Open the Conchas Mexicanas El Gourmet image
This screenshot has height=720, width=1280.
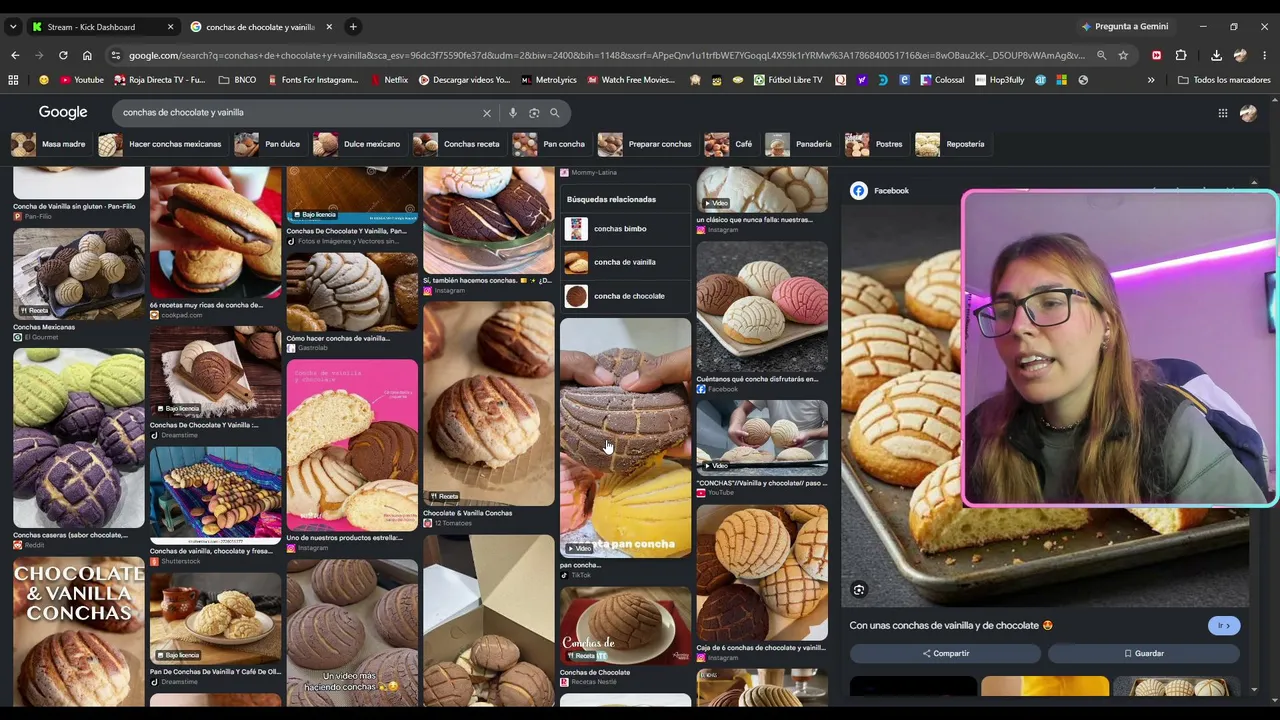point(79,275)
